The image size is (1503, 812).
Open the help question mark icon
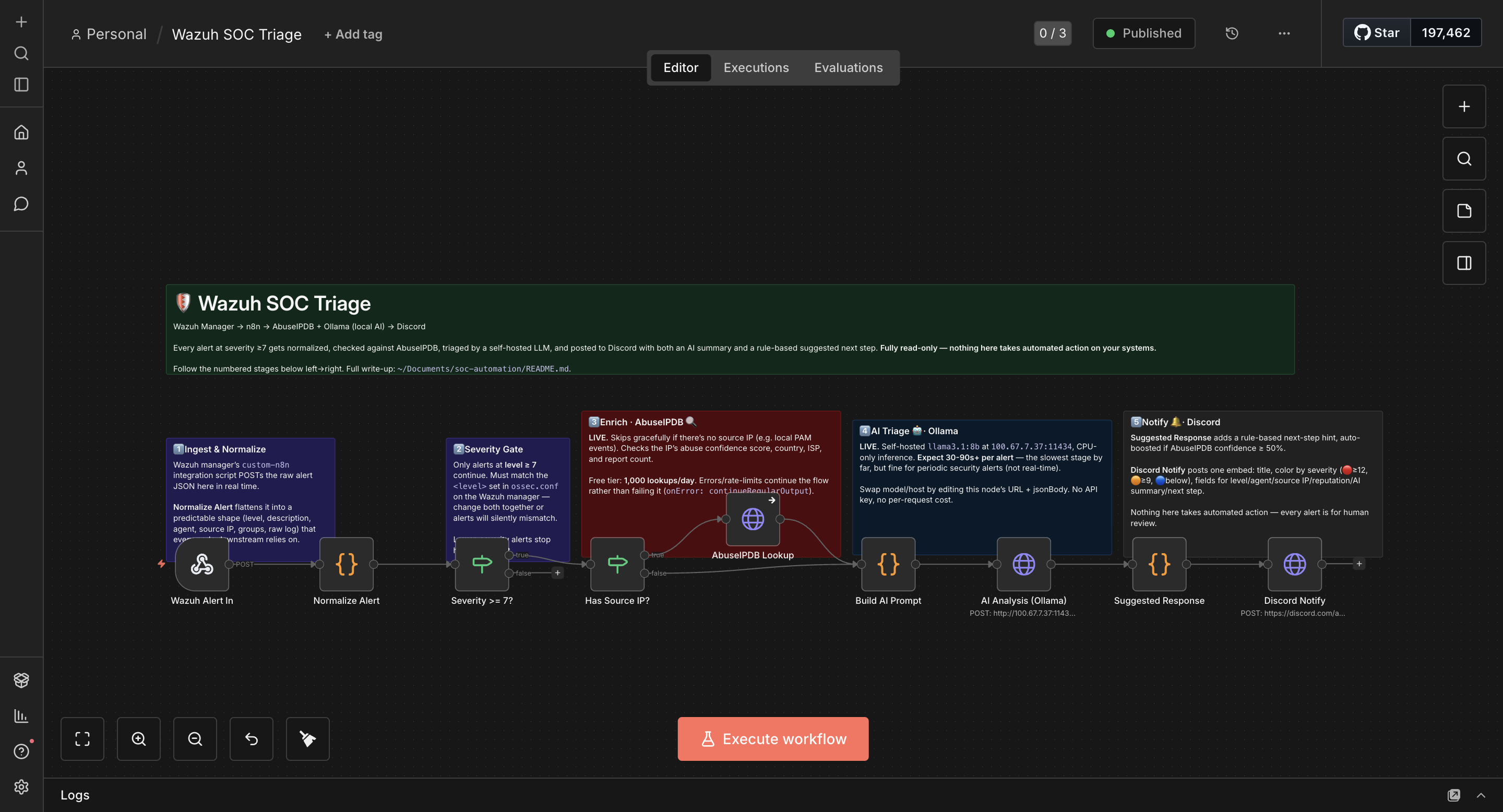pyautogui.click(x=21, y=751)
